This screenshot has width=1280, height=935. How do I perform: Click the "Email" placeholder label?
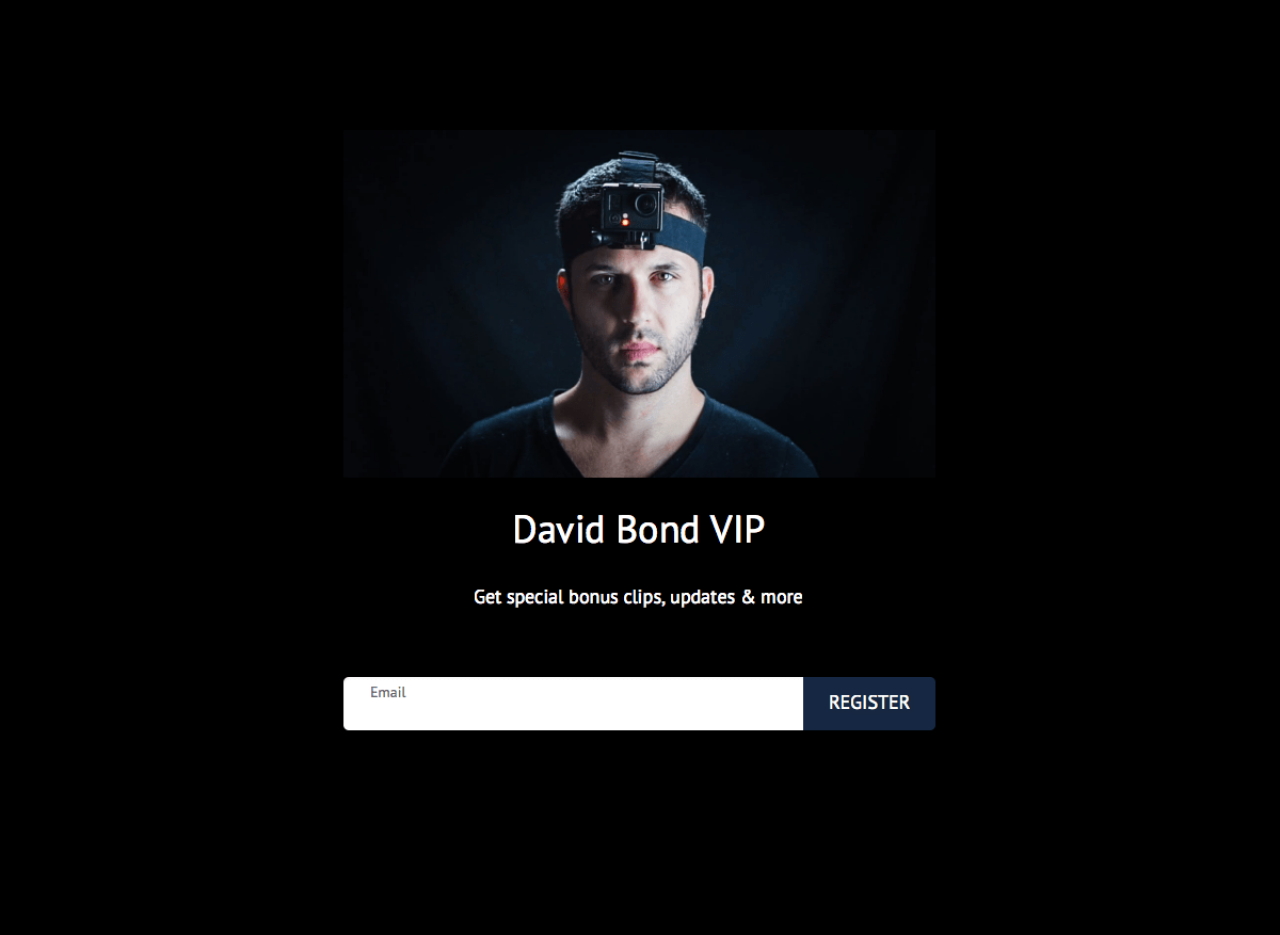tap(388, 692)
